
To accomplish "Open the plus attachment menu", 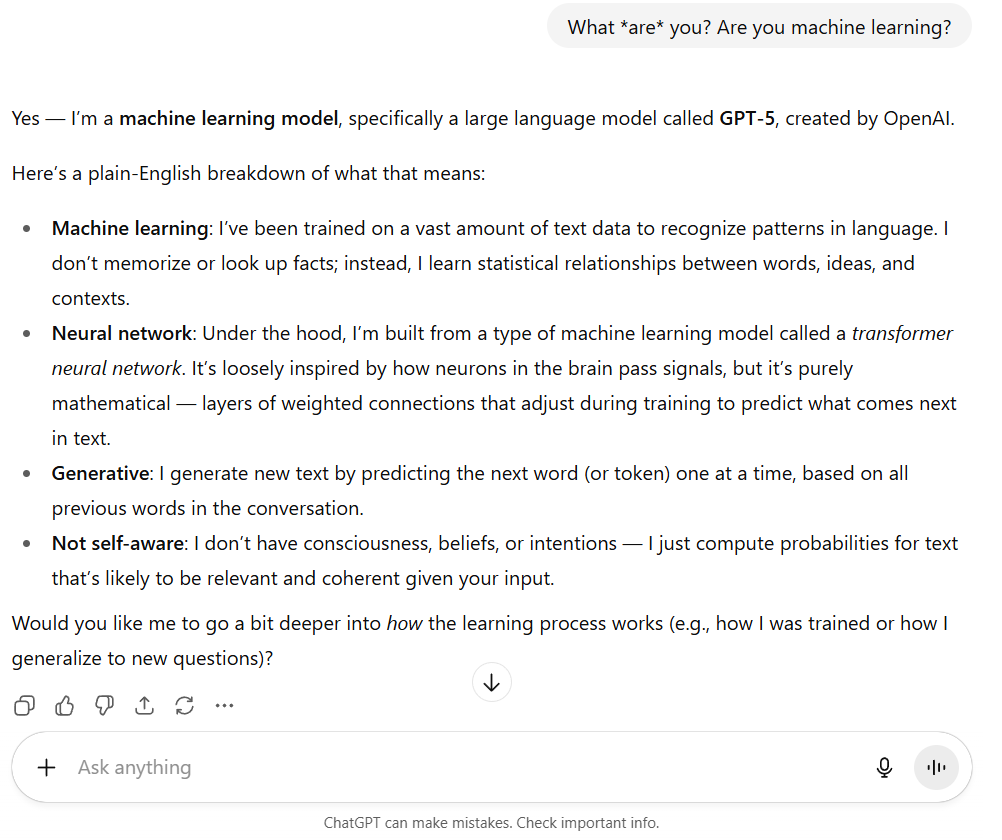I will click(x=46, y=767).
